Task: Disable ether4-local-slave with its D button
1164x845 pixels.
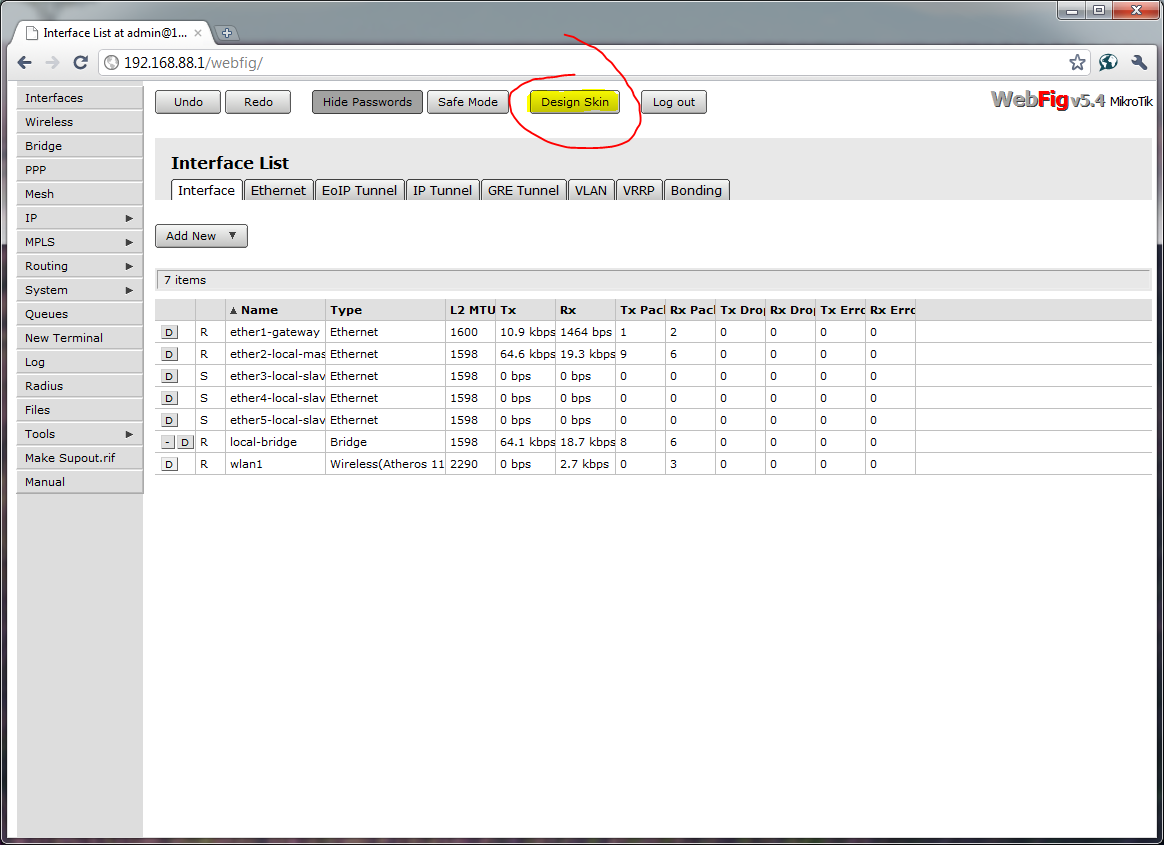Action: tap(169, 398)
